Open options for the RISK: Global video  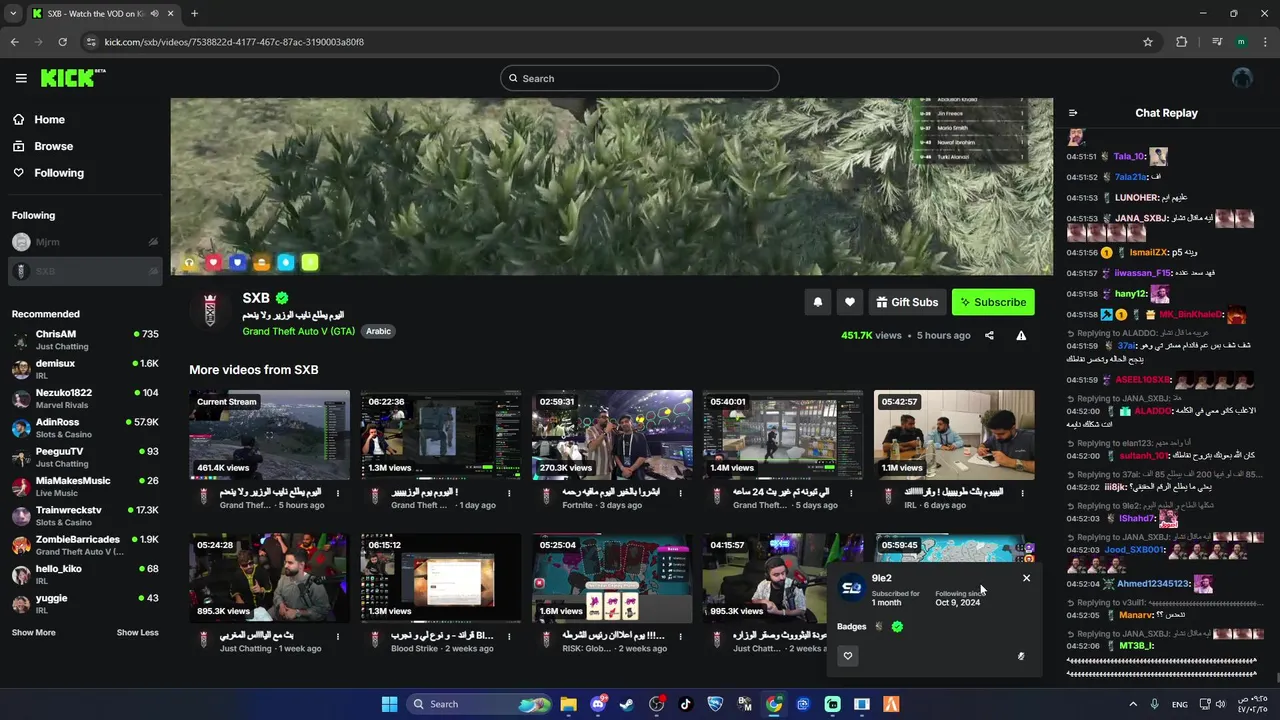tap(680, 636)
